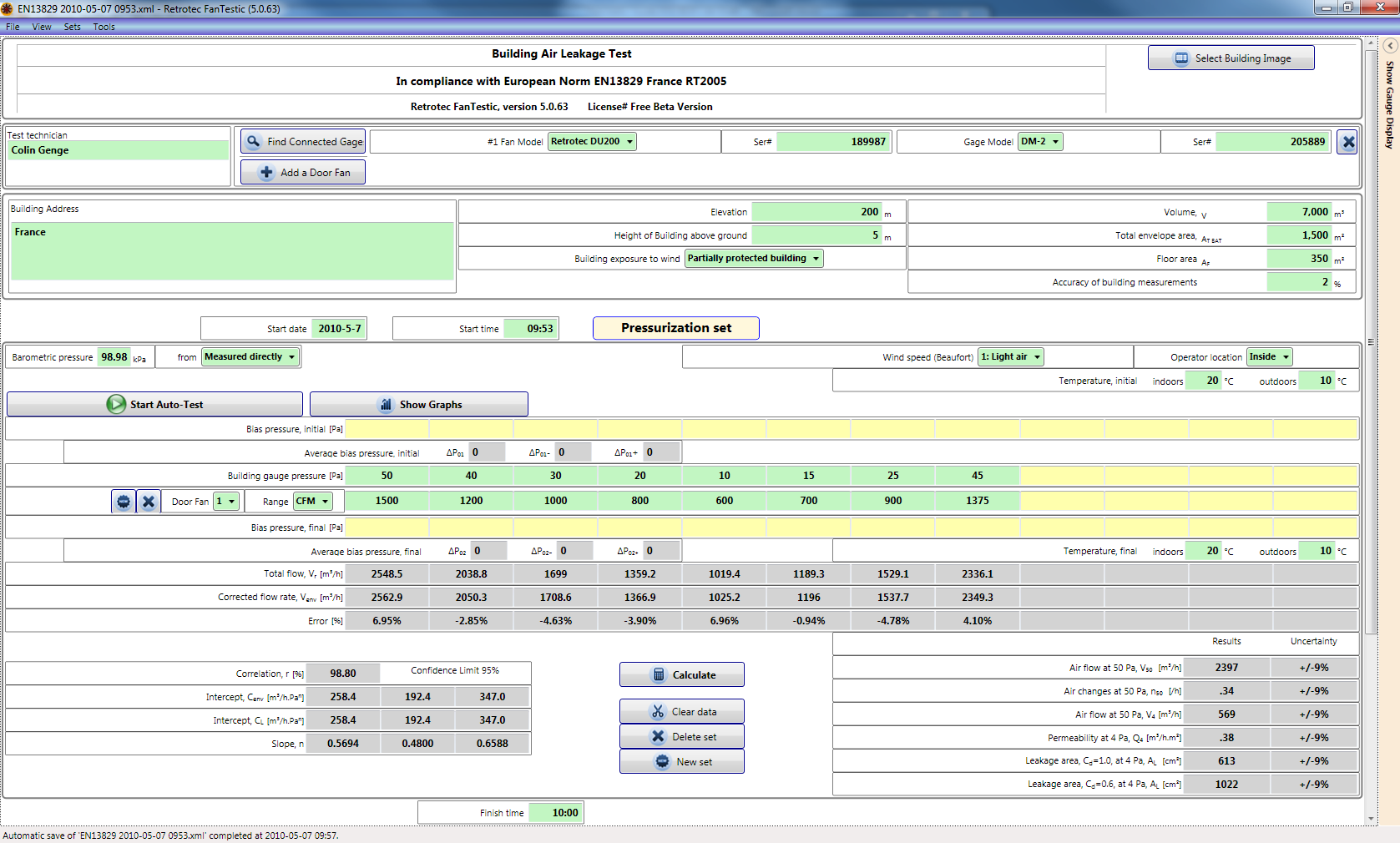Click the #1 fan serial number field 189987
The width and height of the screenshot is (1400, 843).
click(x=833, y=142)
